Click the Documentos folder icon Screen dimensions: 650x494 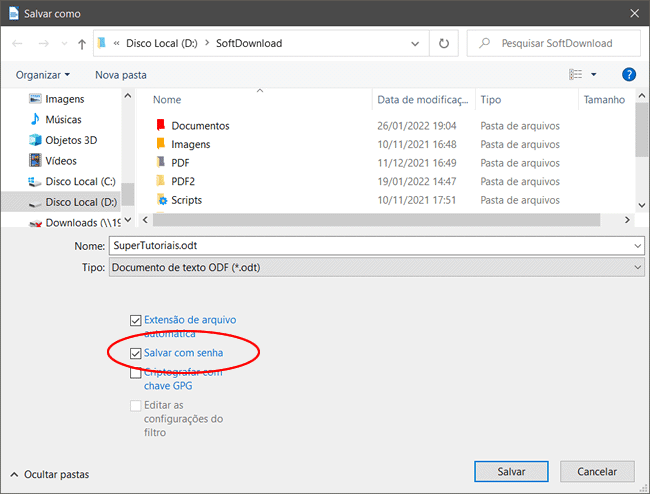pos(160,126)
